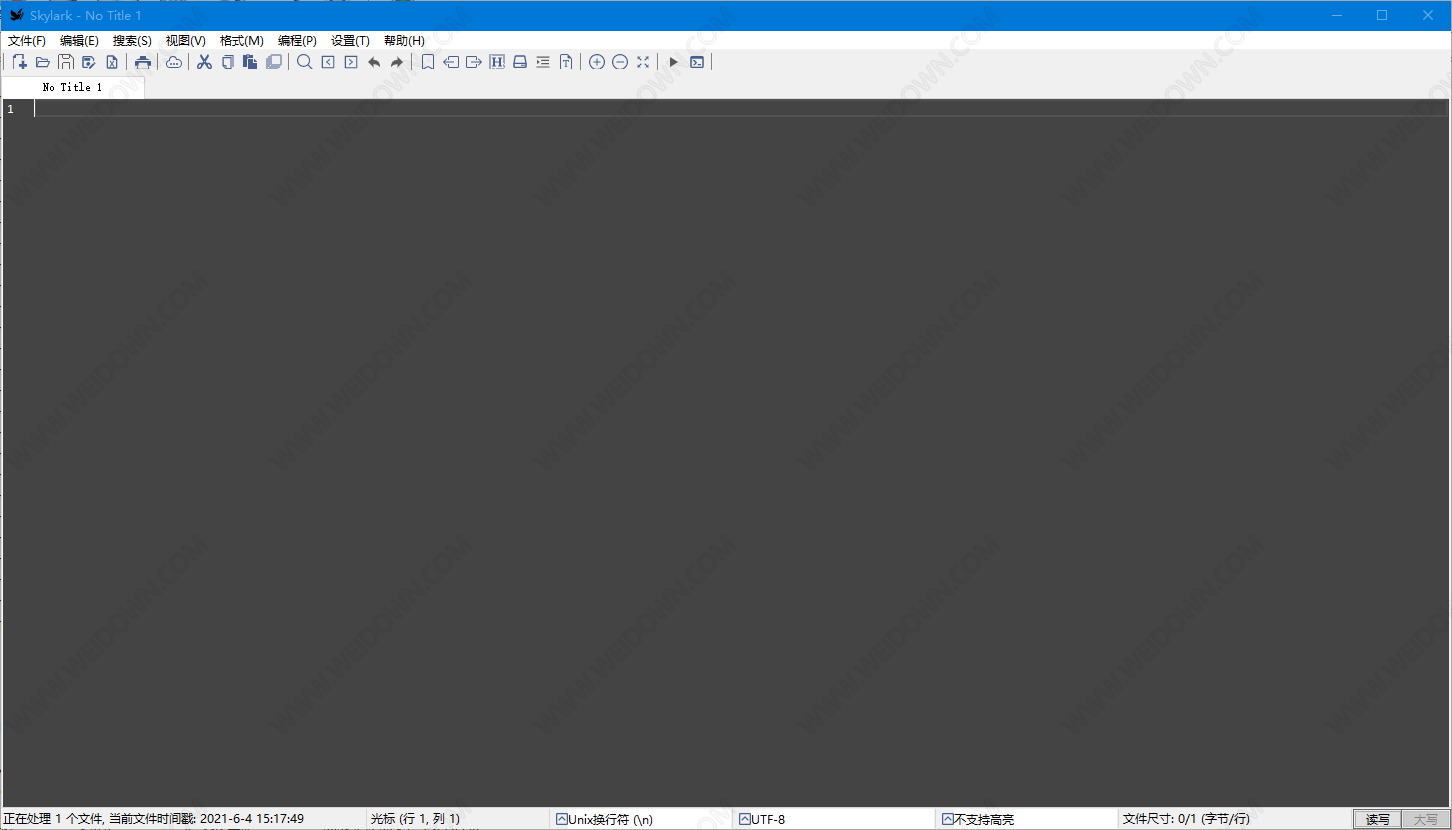Click the undo arrow icon
The width and height of the screenshot is (1452, 830).
pos(374,62)
